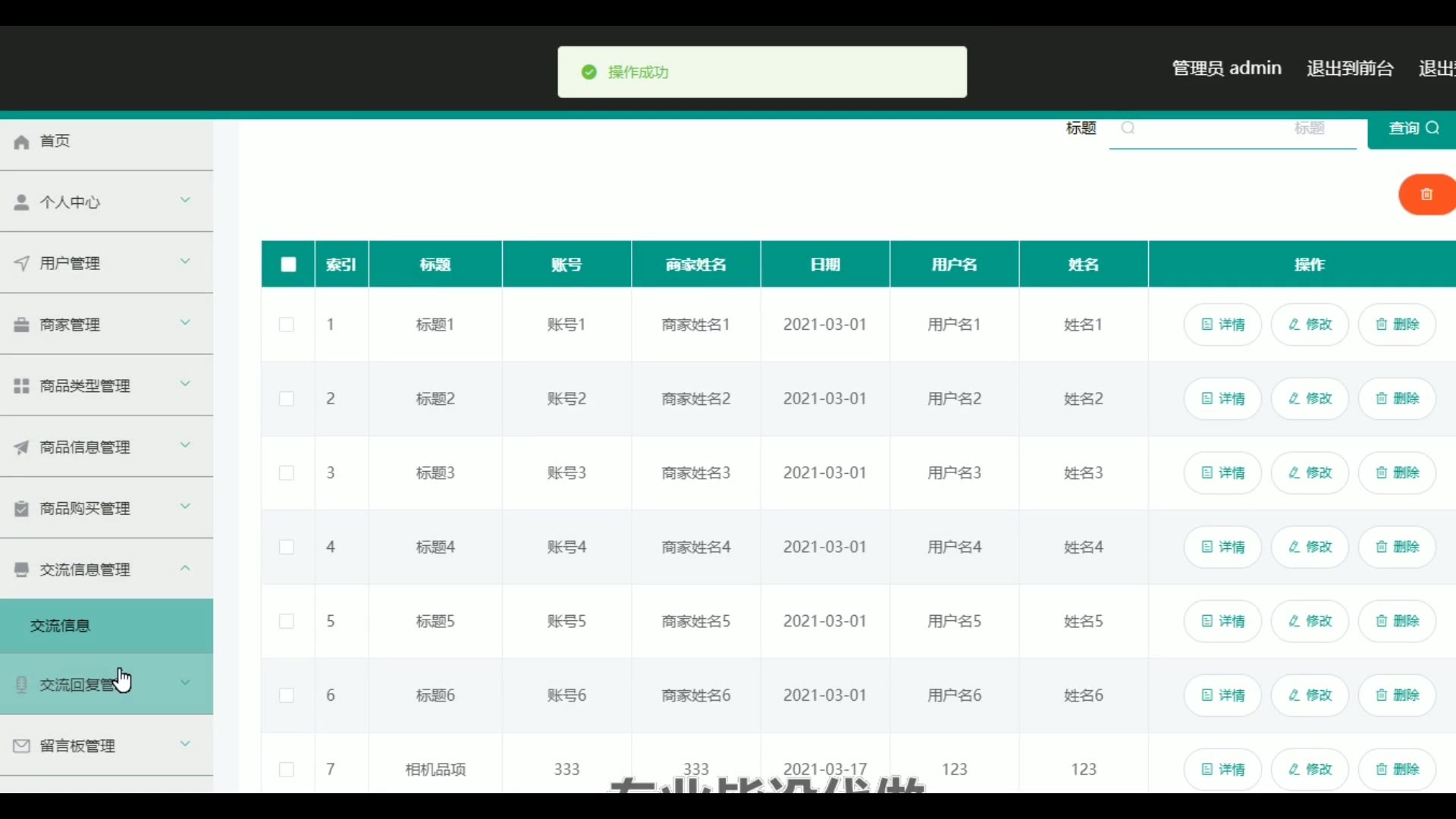
Task: Click 详情 button for 标题1 row
Action: coord(1222,325)
